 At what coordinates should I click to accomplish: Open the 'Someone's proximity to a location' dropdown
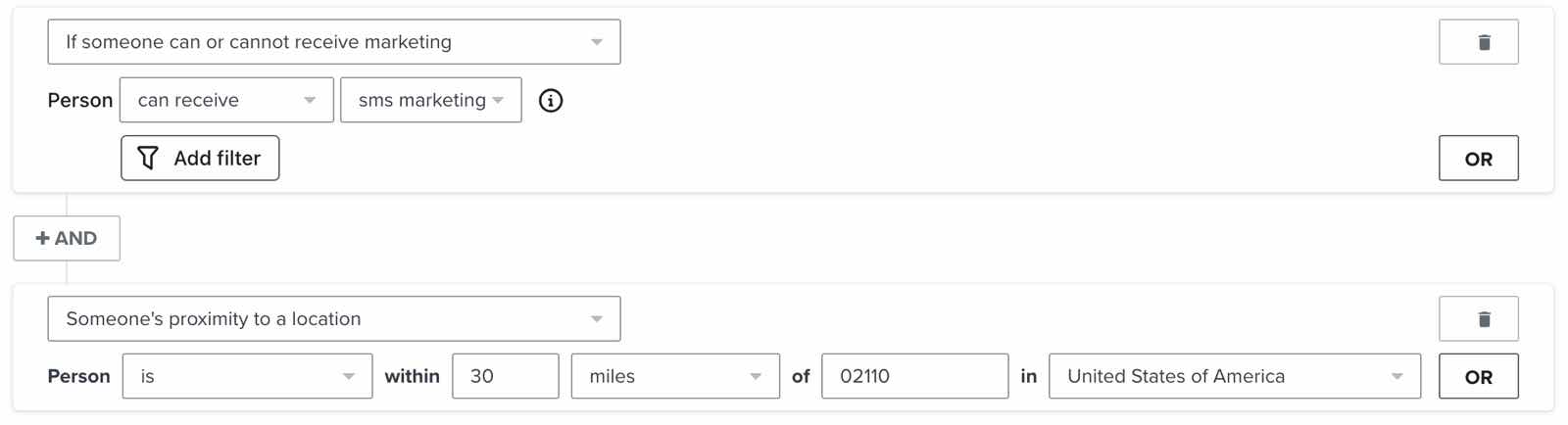[333, 318]
